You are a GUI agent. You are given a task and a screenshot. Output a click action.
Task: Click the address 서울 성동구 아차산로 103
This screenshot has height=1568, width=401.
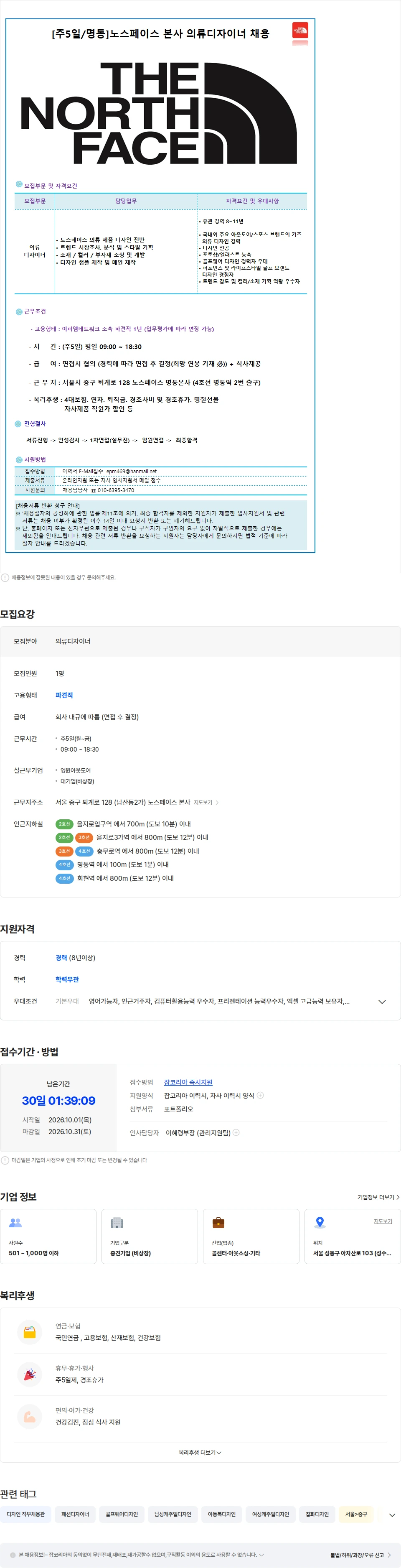[x=352, y=1253]
